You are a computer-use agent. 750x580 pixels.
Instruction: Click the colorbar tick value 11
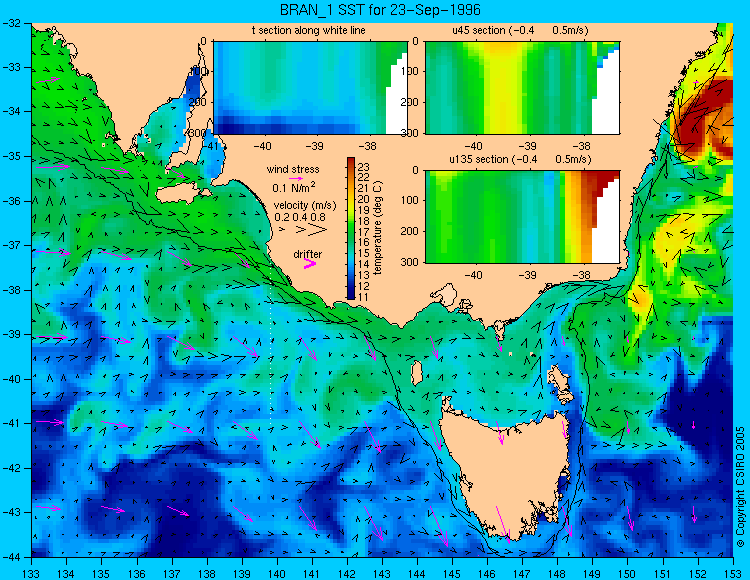pos(364,296)
